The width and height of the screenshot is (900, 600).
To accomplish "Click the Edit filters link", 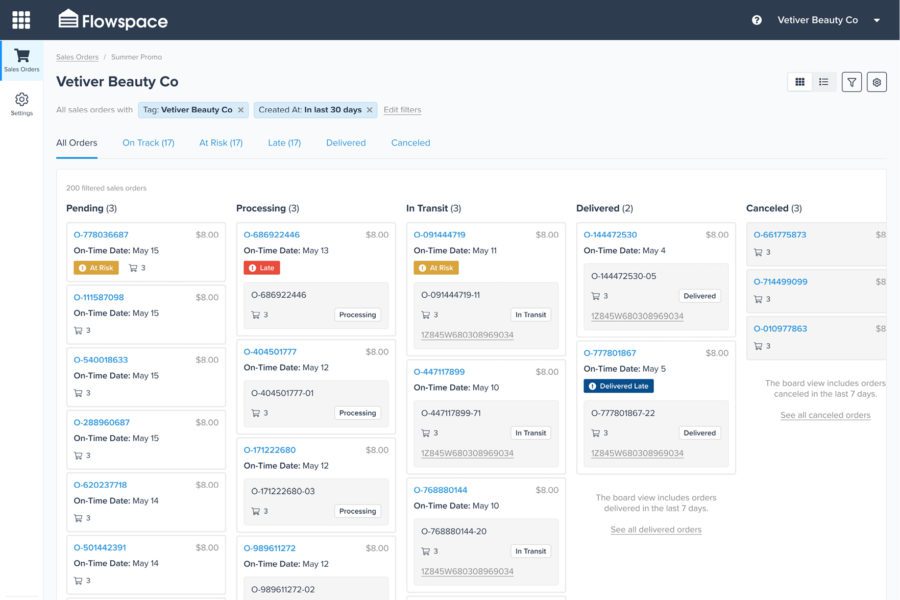I will [x=403, y=110].
